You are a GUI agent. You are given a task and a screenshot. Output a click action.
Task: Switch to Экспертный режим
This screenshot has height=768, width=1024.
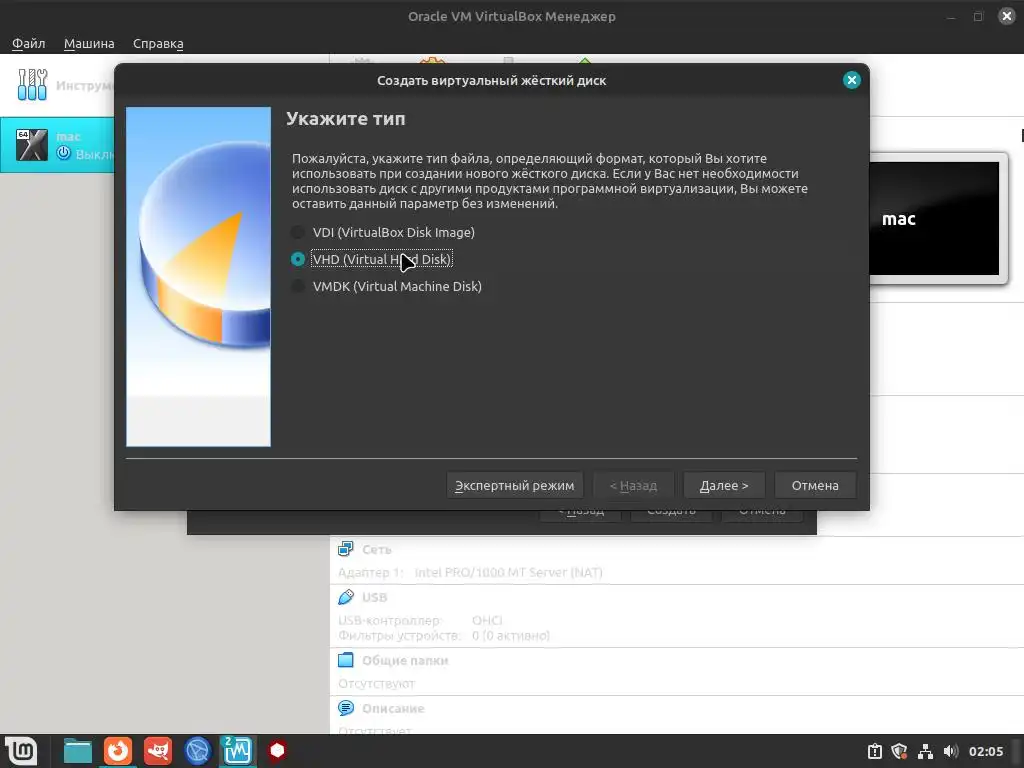click(515, 485)
